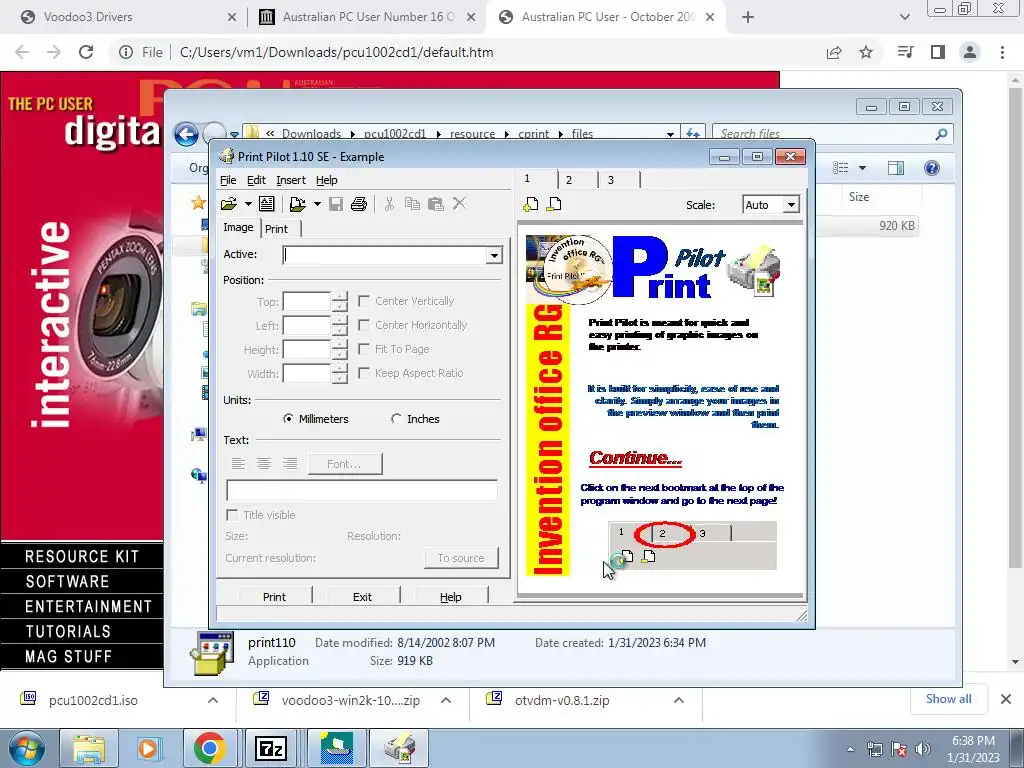Expand the insert image dropdown arrow
This screenshot has height=768, width=1024.
(317, 204)
